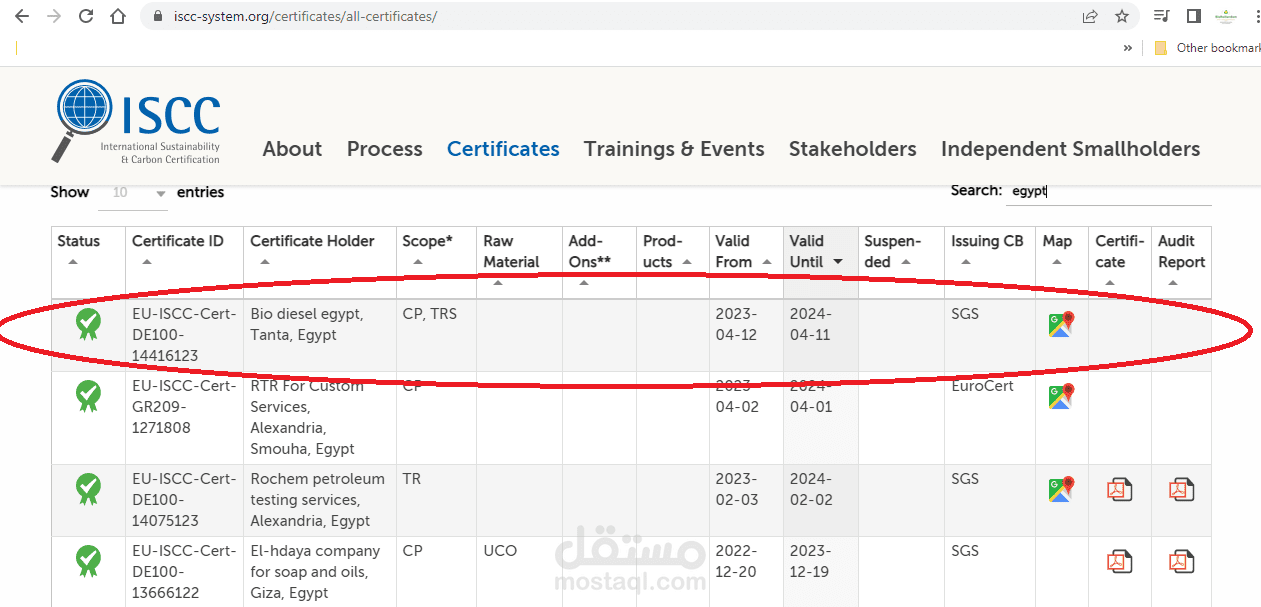
Task: Click the search field containing egypt
Action: 1108,191
